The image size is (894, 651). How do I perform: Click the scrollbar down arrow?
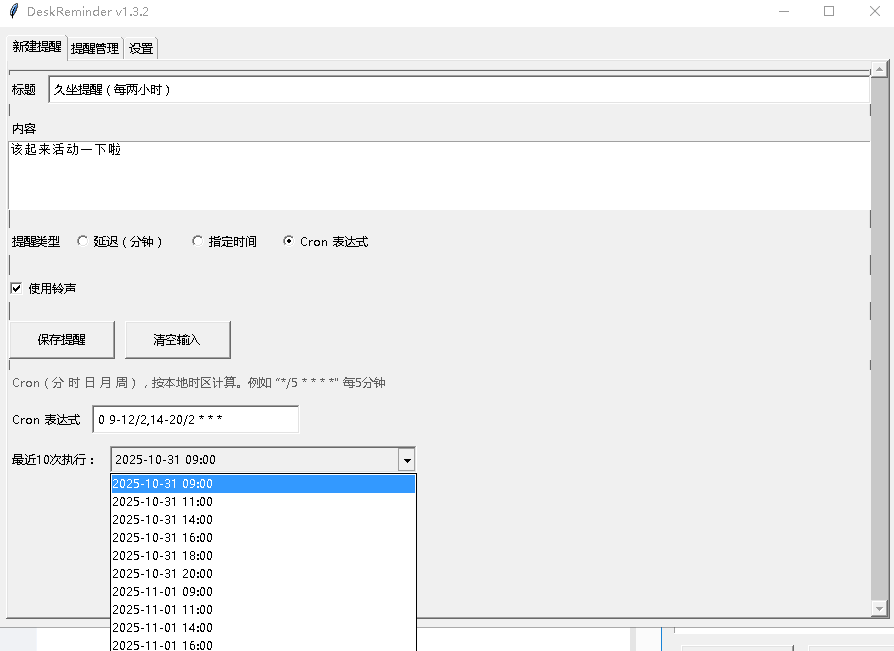coord(879,608)
